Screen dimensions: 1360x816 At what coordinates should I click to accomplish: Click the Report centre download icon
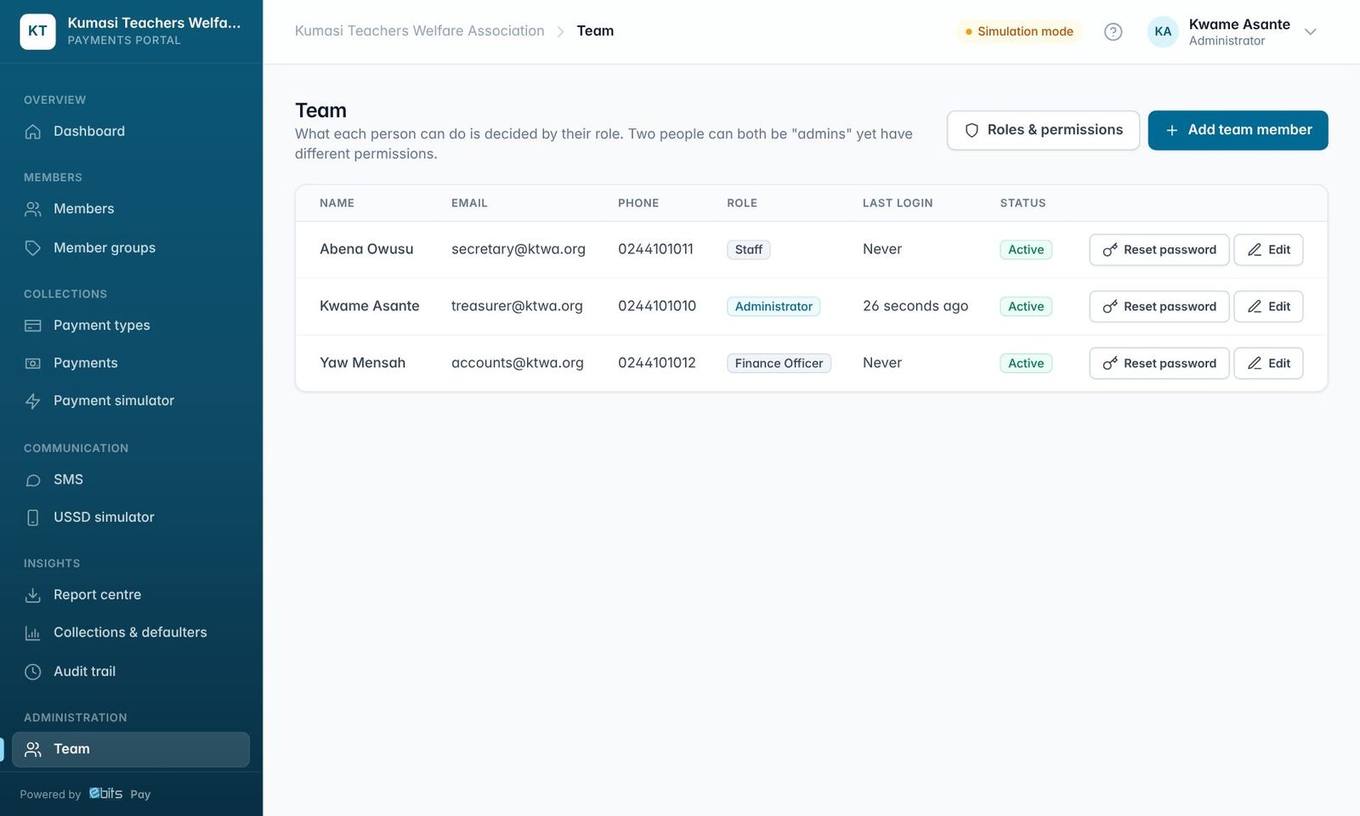[x=33, y=595]
